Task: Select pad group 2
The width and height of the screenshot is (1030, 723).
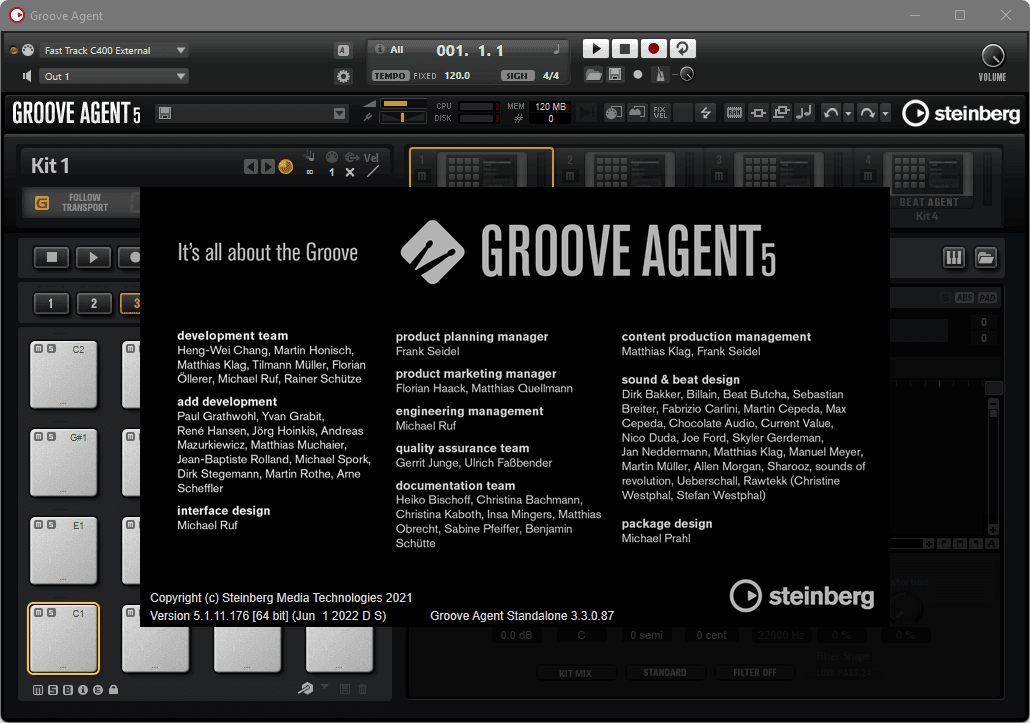Action: (x=94, y=304)
